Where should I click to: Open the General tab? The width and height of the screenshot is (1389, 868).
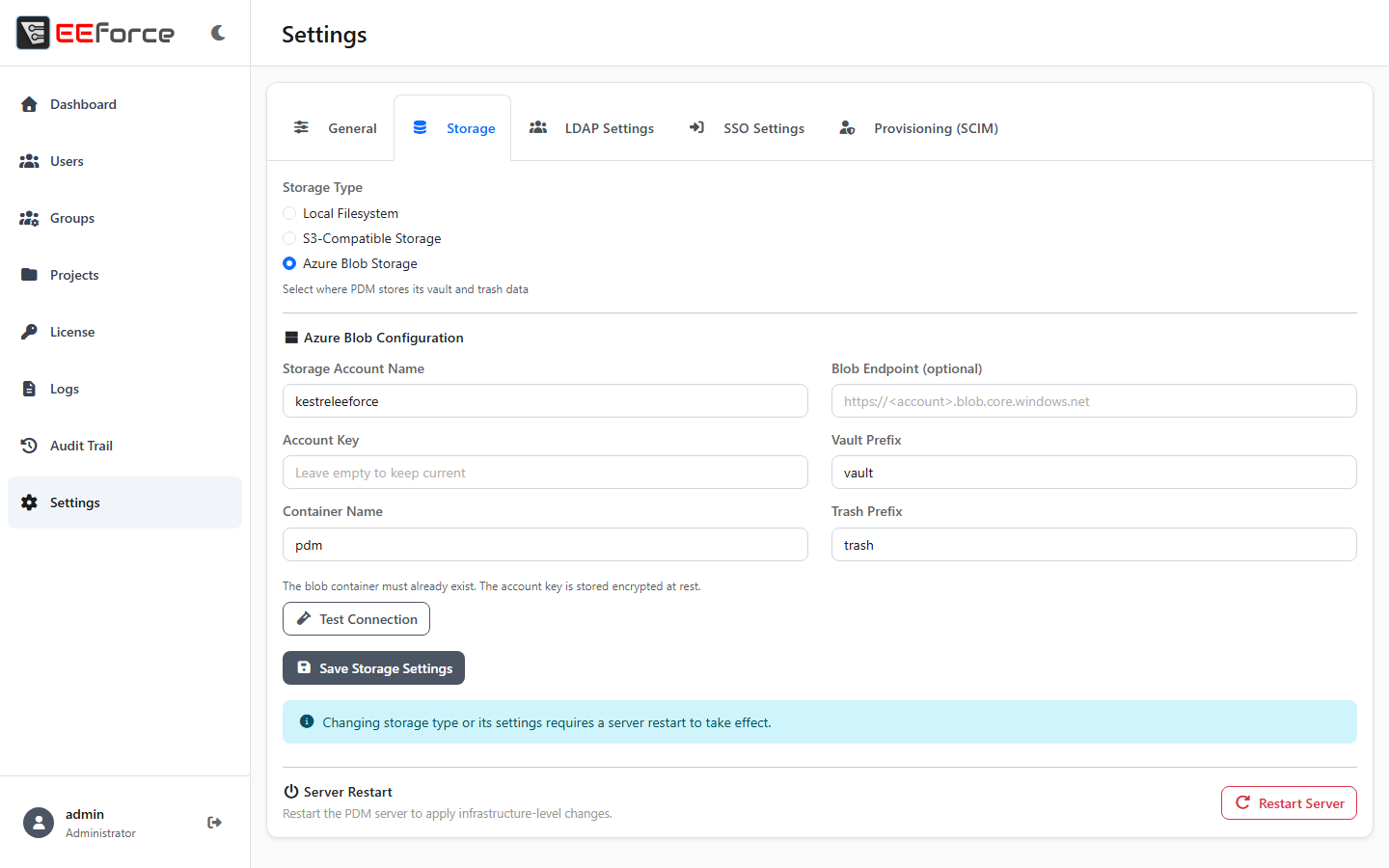pyautogui.click(x=335, y=128)
